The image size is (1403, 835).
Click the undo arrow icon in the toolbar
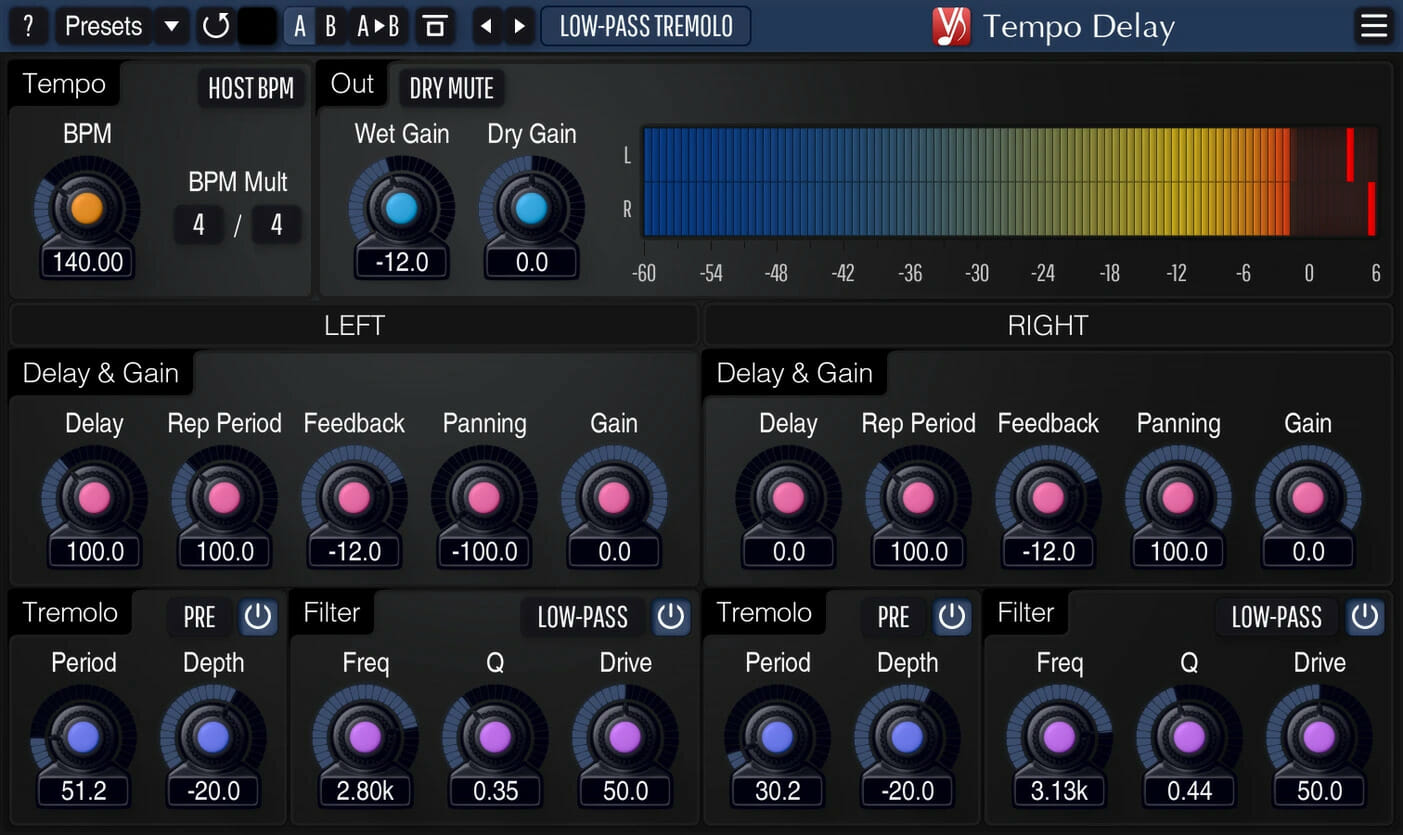point(215,26)
